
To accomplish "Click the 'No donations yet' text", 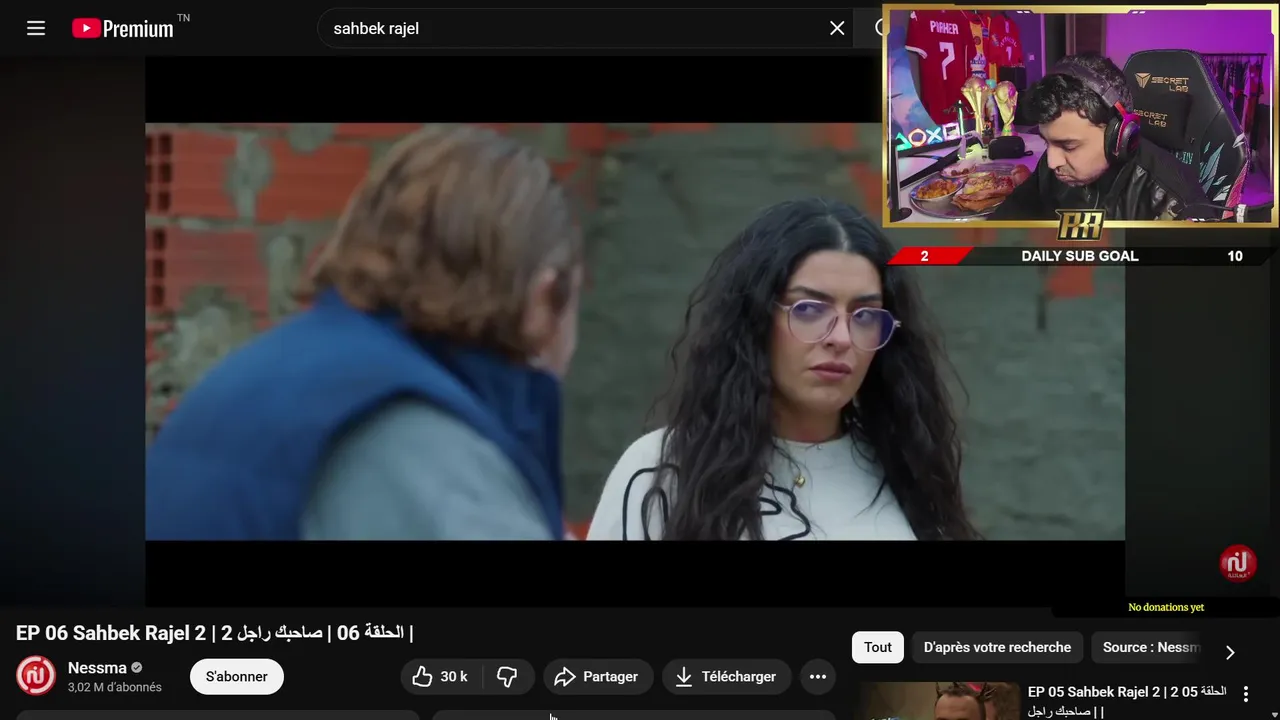I will coord(1166,607).
